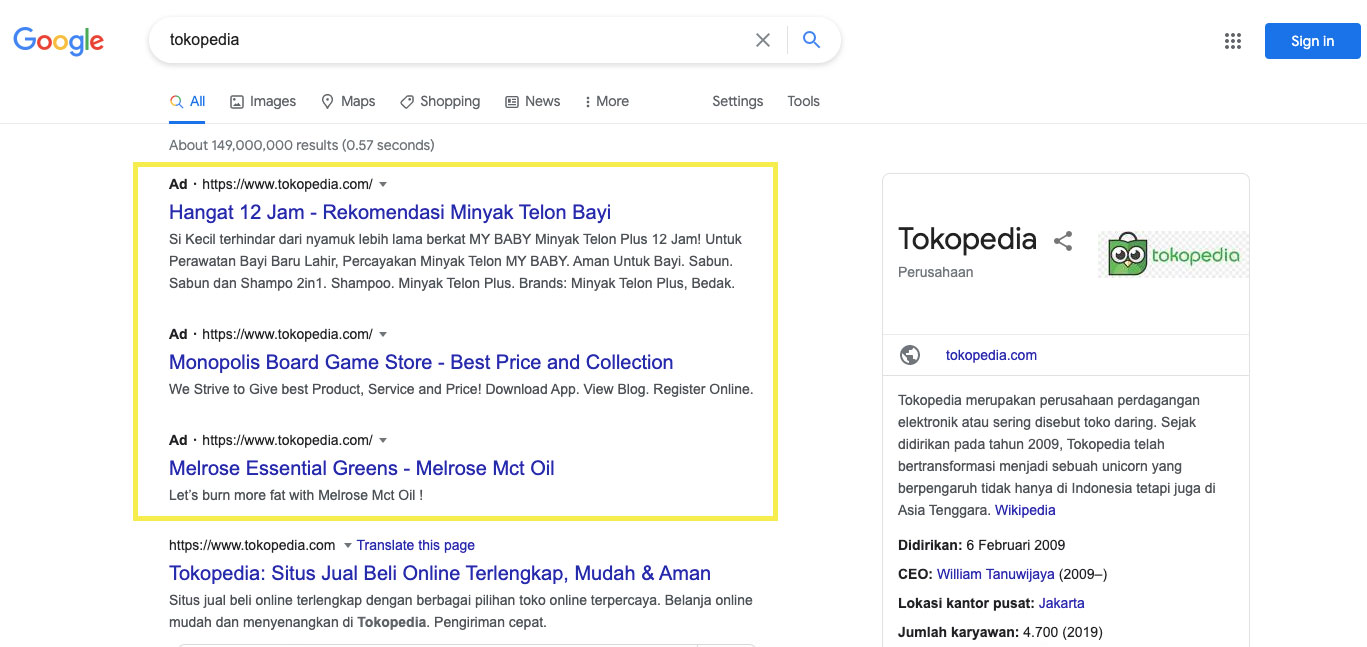Clear the search box with the X icon

(762, 40)
